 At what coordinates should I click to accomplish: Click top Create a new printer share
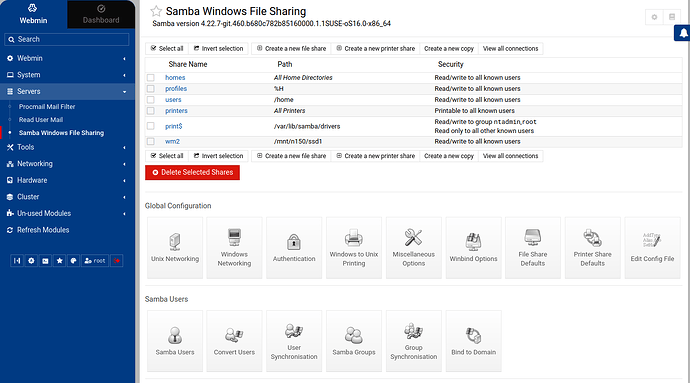click(x=375, y=48)
